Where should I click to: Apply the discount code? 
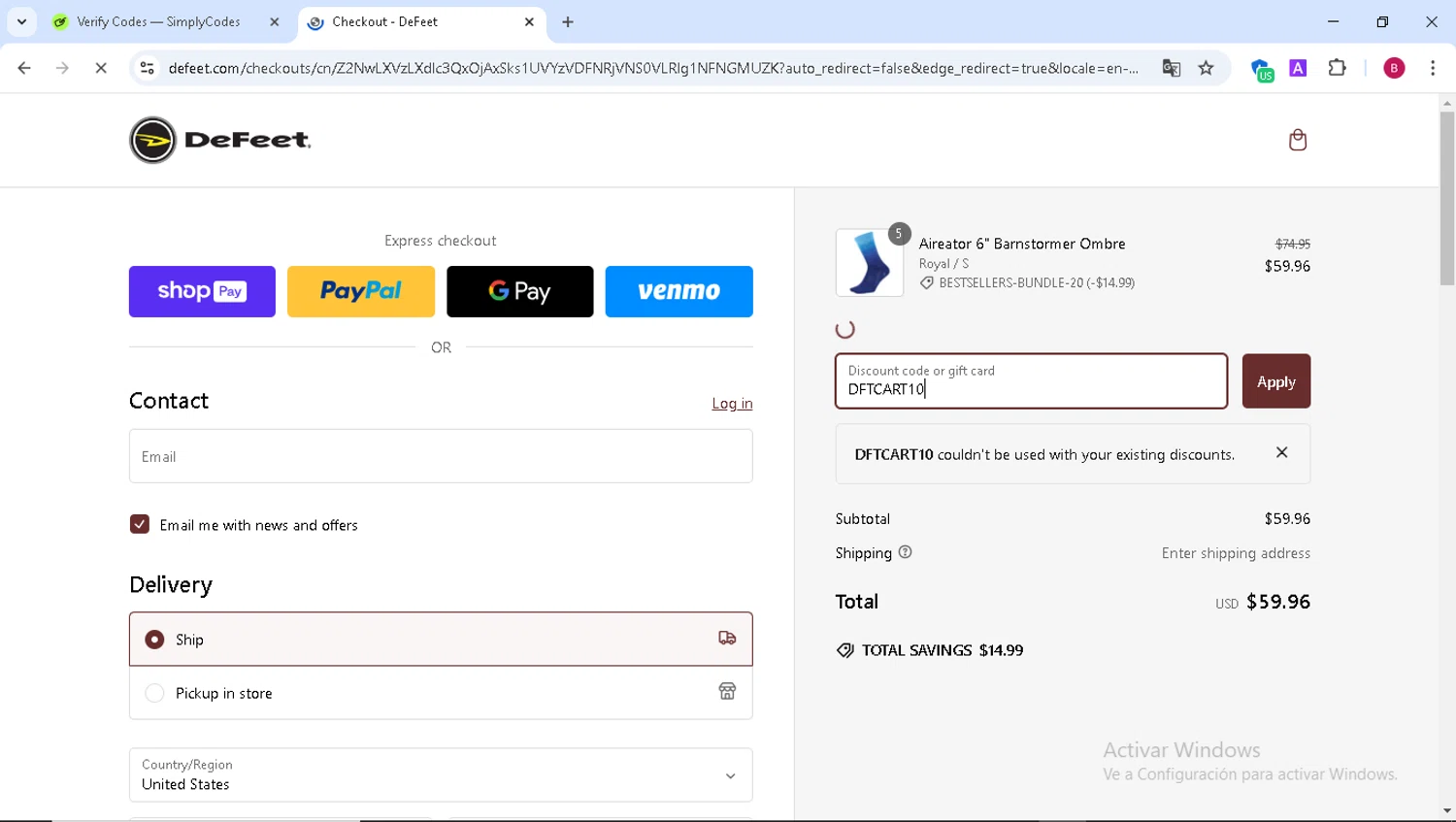[1276, 381]
